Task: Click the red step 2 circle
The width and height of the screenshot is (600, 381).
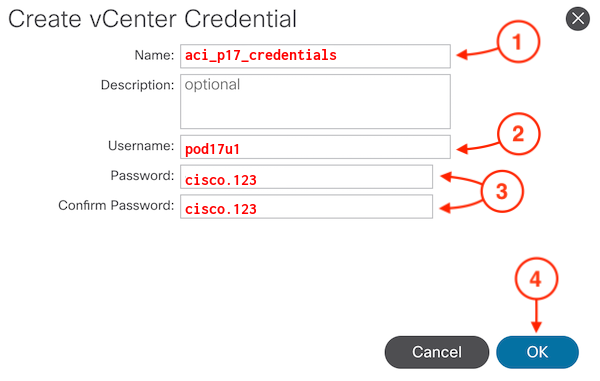Action: tap(518, 134)
